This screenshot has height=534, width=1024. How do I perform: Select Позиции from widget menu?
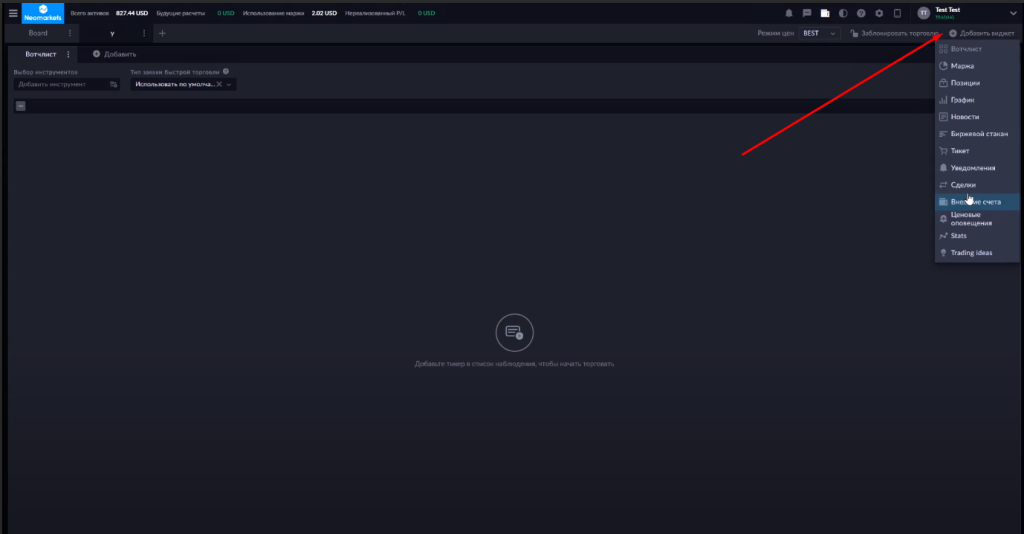(977, 83)
